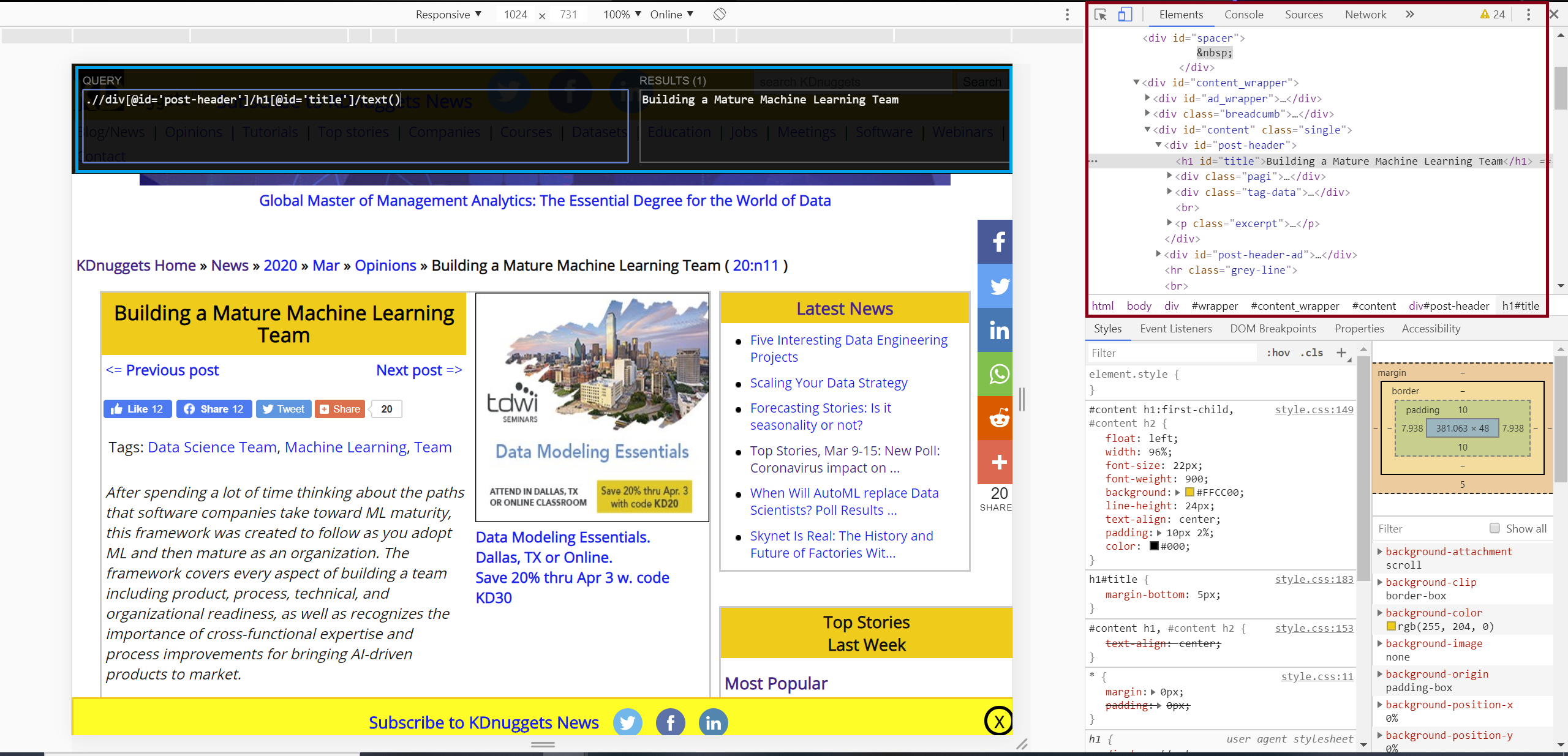Click the computed styles Filter field

click(1428, 528)
